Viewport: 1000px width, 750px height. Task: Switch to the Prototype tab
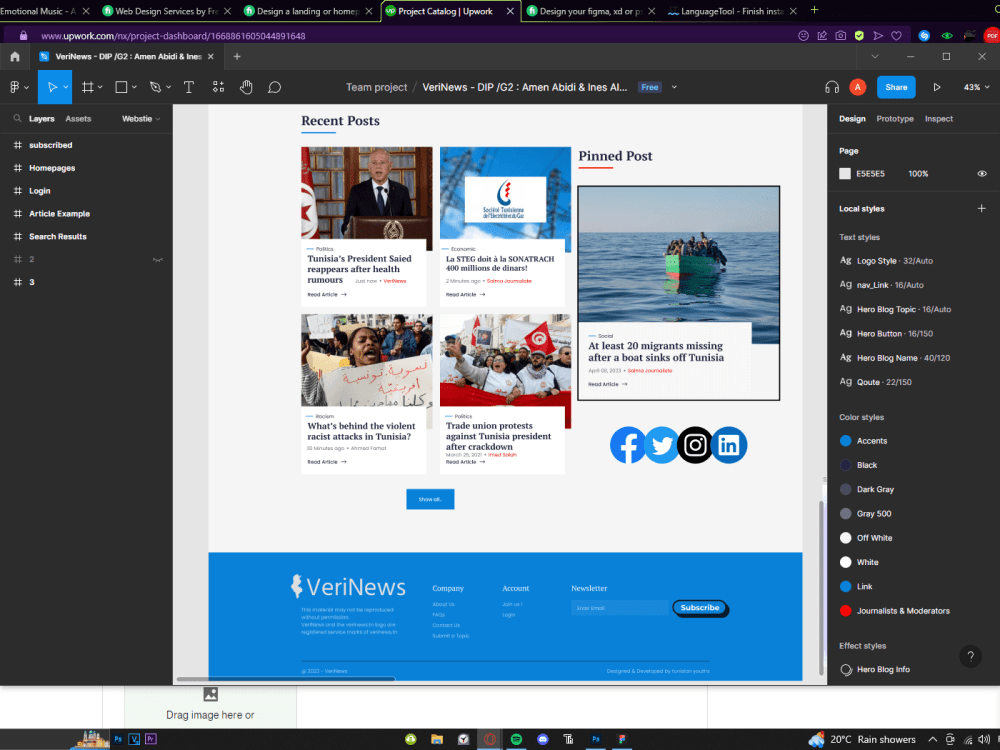[895, 119]
